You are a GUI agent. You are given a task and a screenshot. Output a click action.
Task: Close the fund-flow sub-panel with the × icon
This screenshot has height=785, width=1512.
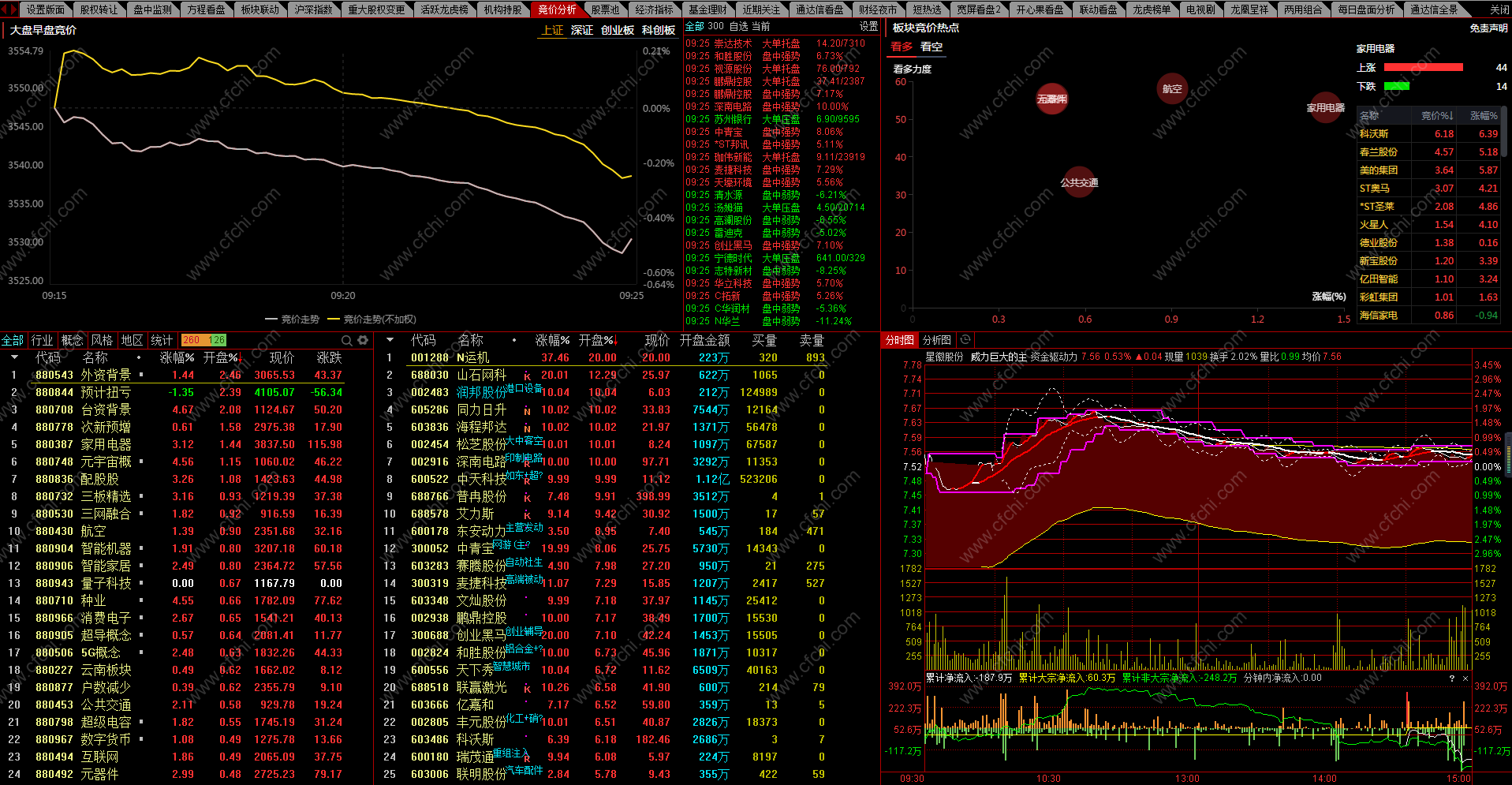[1465, 678]
